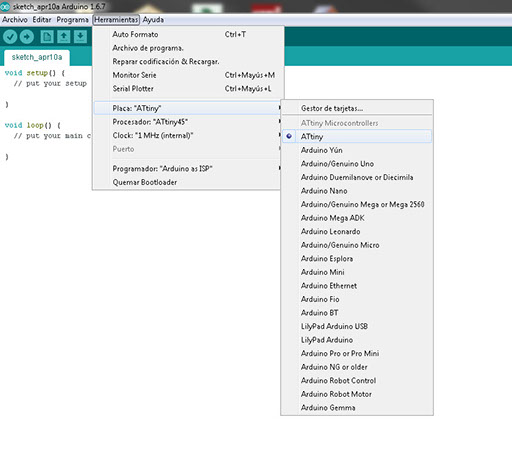Switch to the sketch_apr10a tab
The width and height of the screenshot is (512, 470).
coord(37,57)
